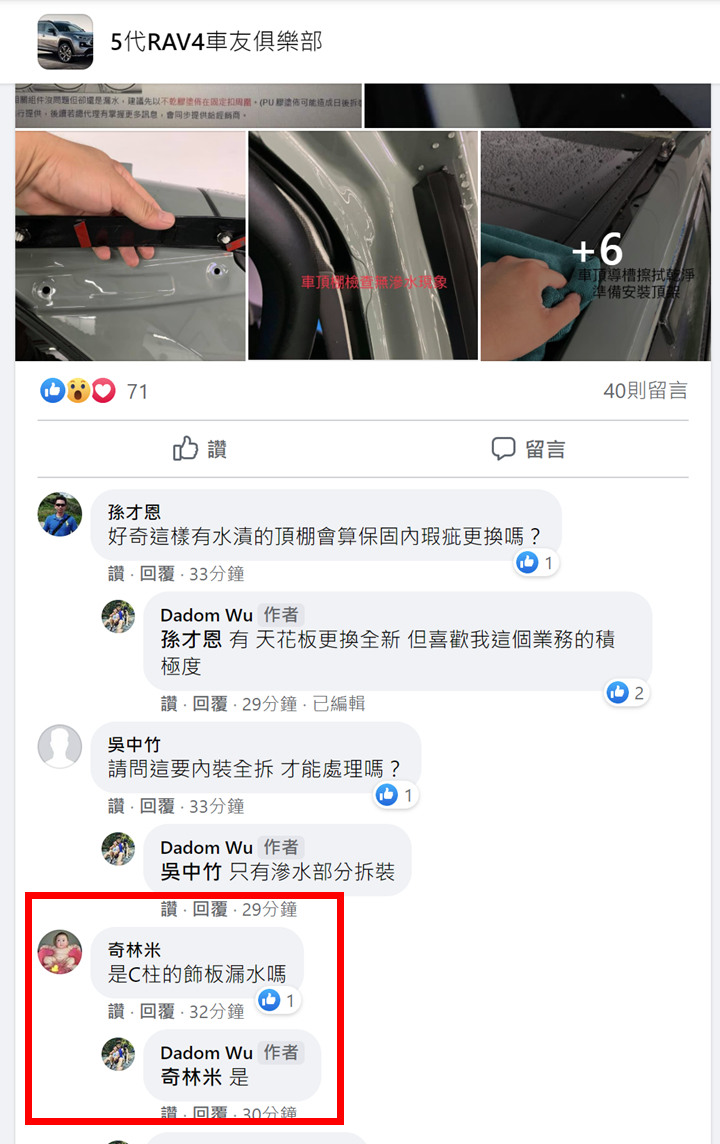Viewport: 720px width, 1144px height.
Task: Like 孫才恩's comment via 讚 link
Action: 116,574
